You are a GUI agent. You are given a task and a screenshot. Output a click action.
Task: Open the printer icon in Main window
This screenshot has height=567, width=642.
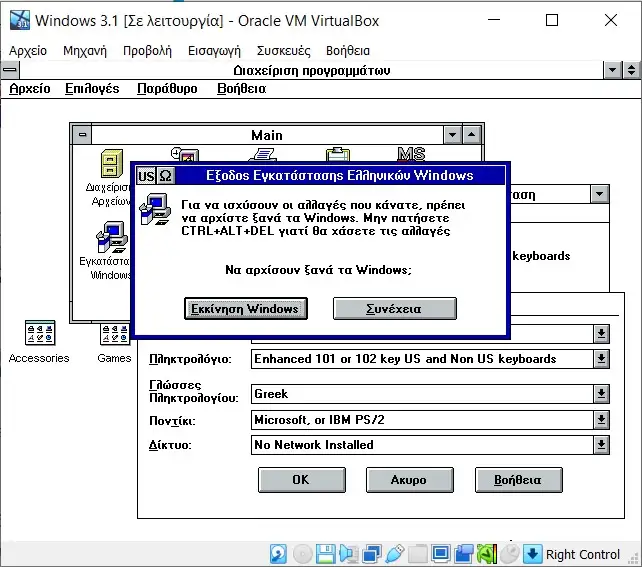[262, 154]
